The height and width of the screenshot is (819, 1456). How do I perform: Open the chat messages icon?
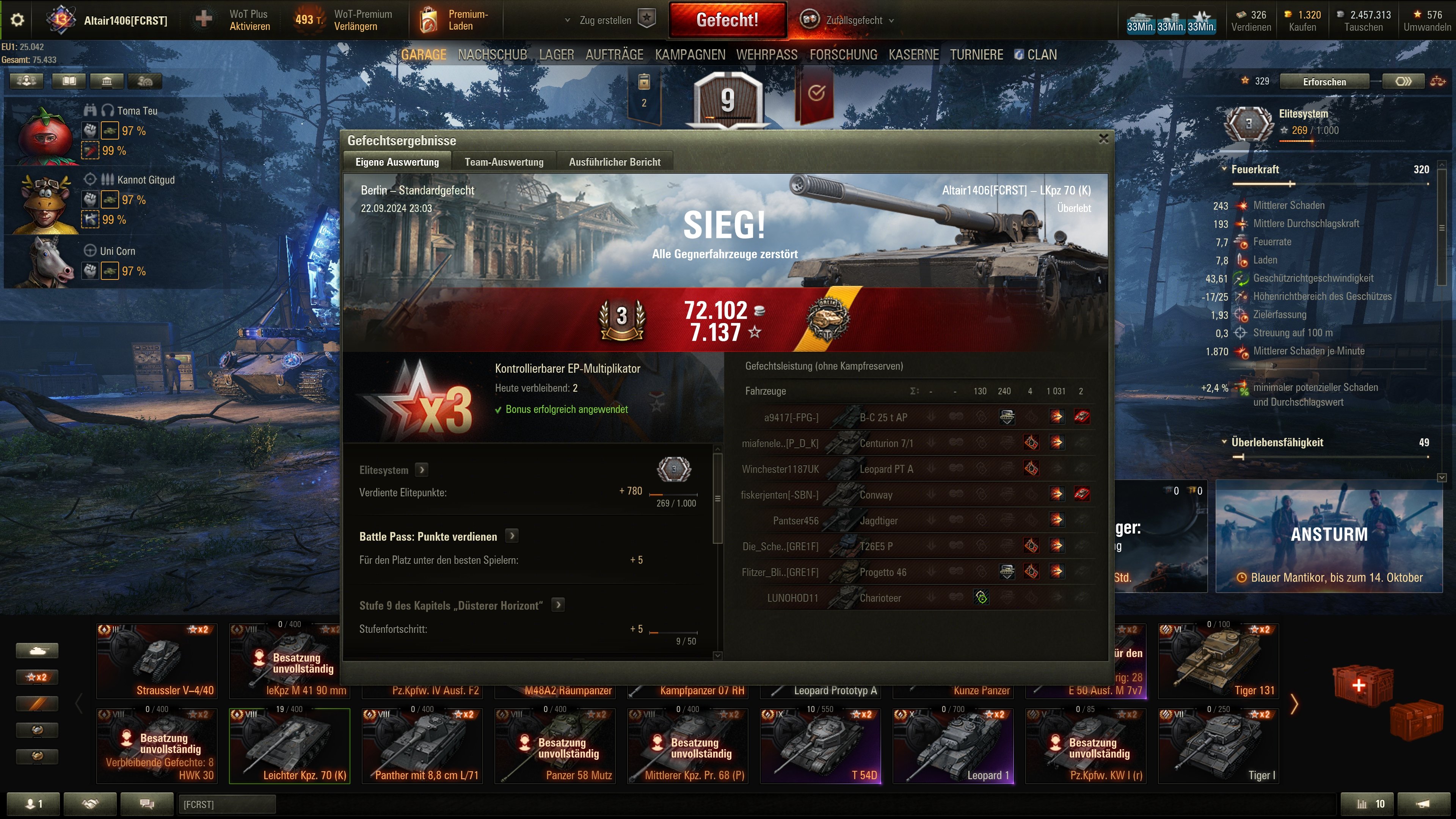tap(147, 804)
